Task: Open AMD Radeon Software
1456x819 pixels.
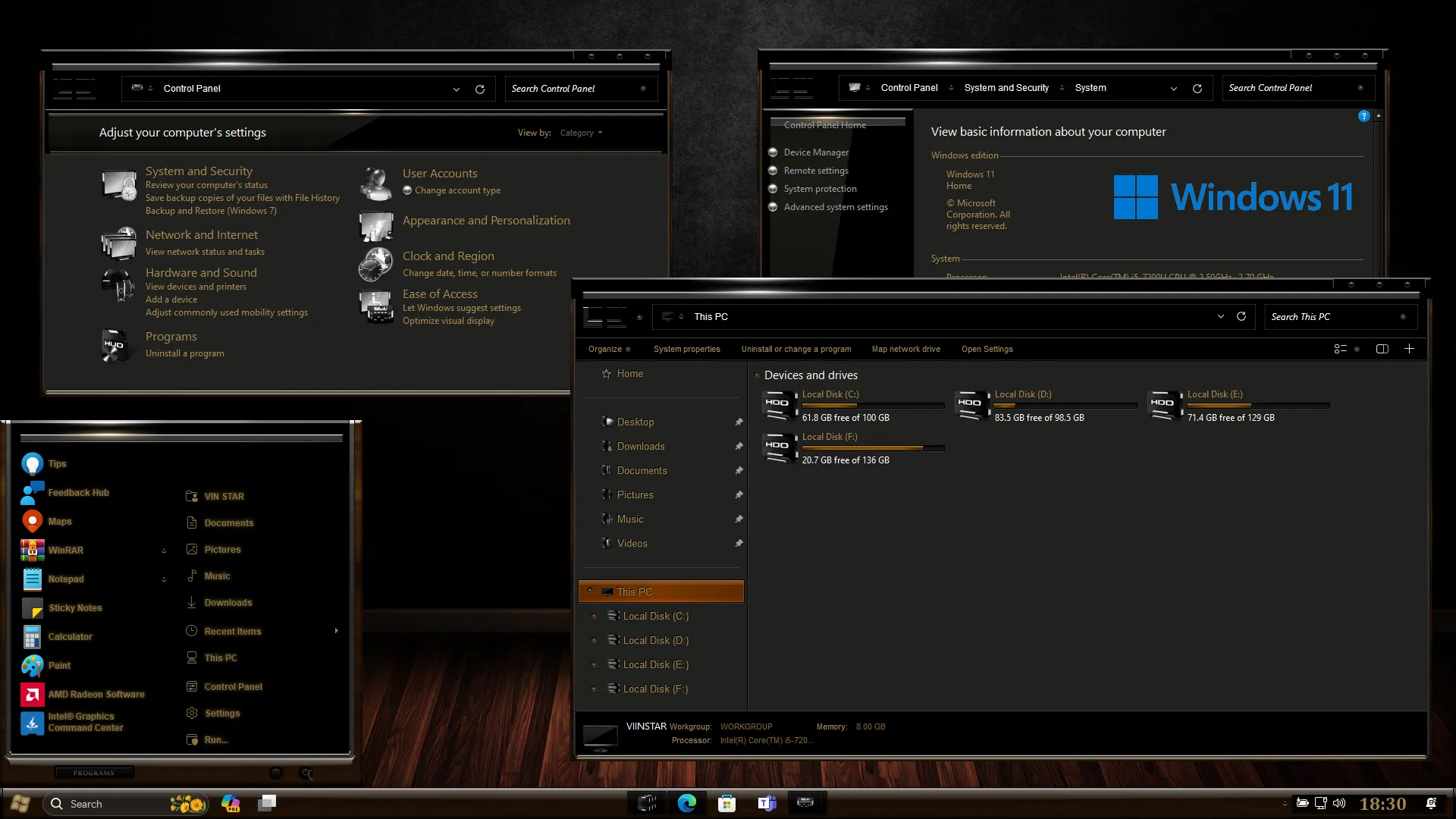Action: pyautogui.click(x=96, y=694)
